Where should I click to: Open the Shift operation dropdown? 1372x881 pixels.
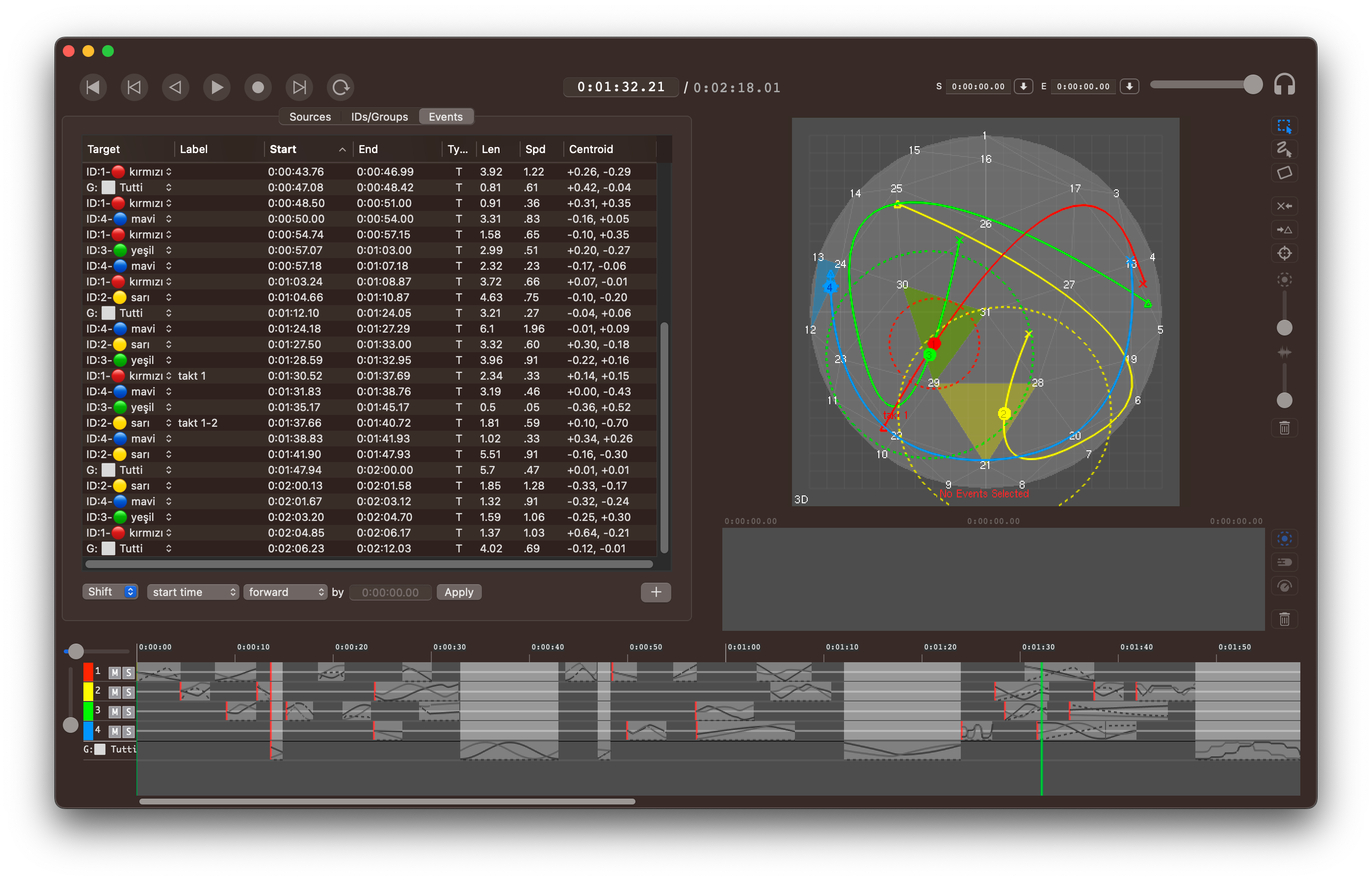coord(110,592)
